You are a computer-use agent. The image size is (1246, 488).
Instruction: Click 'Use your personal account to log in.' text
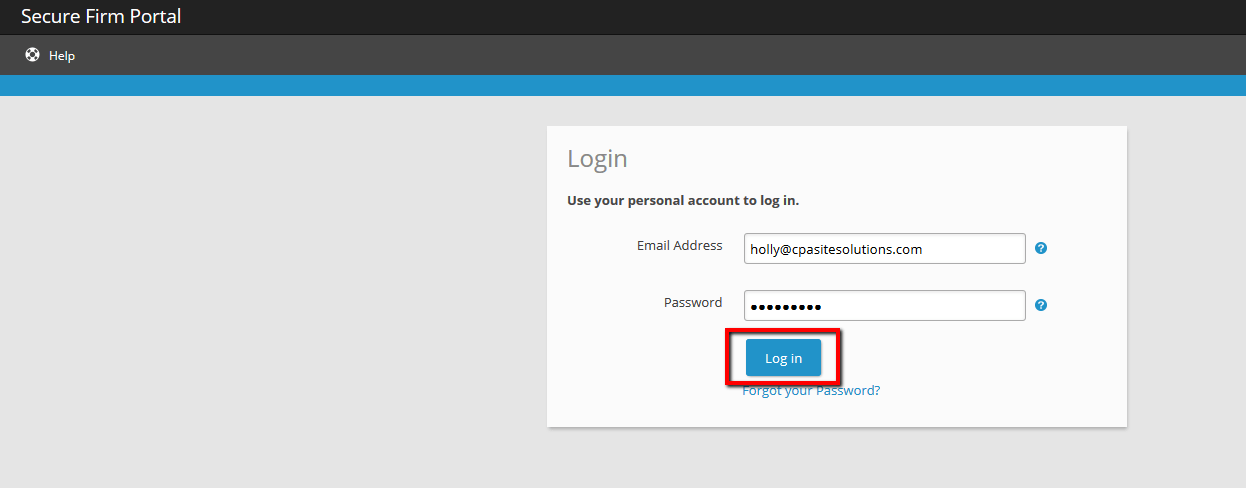coord(683,200)
